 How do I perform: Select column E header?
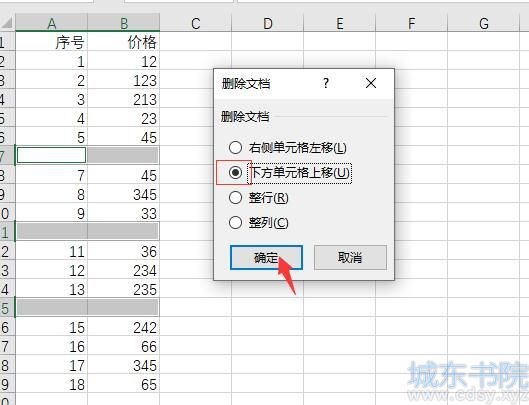tap(339, 23)
